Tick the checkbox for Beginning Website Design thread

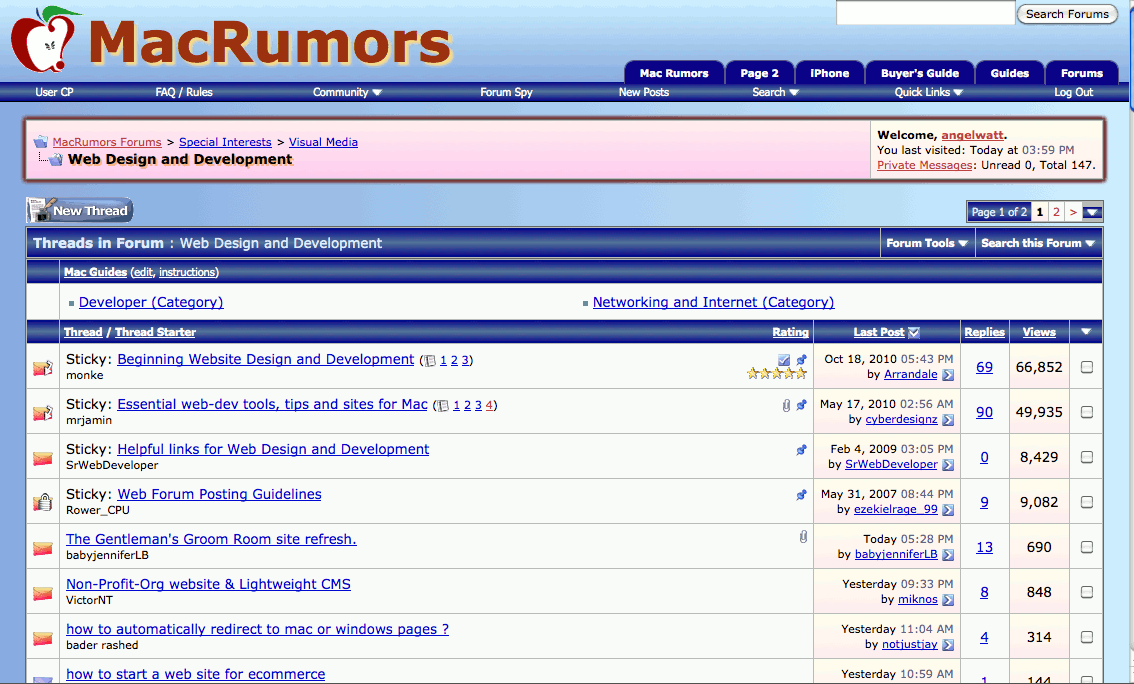pos(1086,367)
